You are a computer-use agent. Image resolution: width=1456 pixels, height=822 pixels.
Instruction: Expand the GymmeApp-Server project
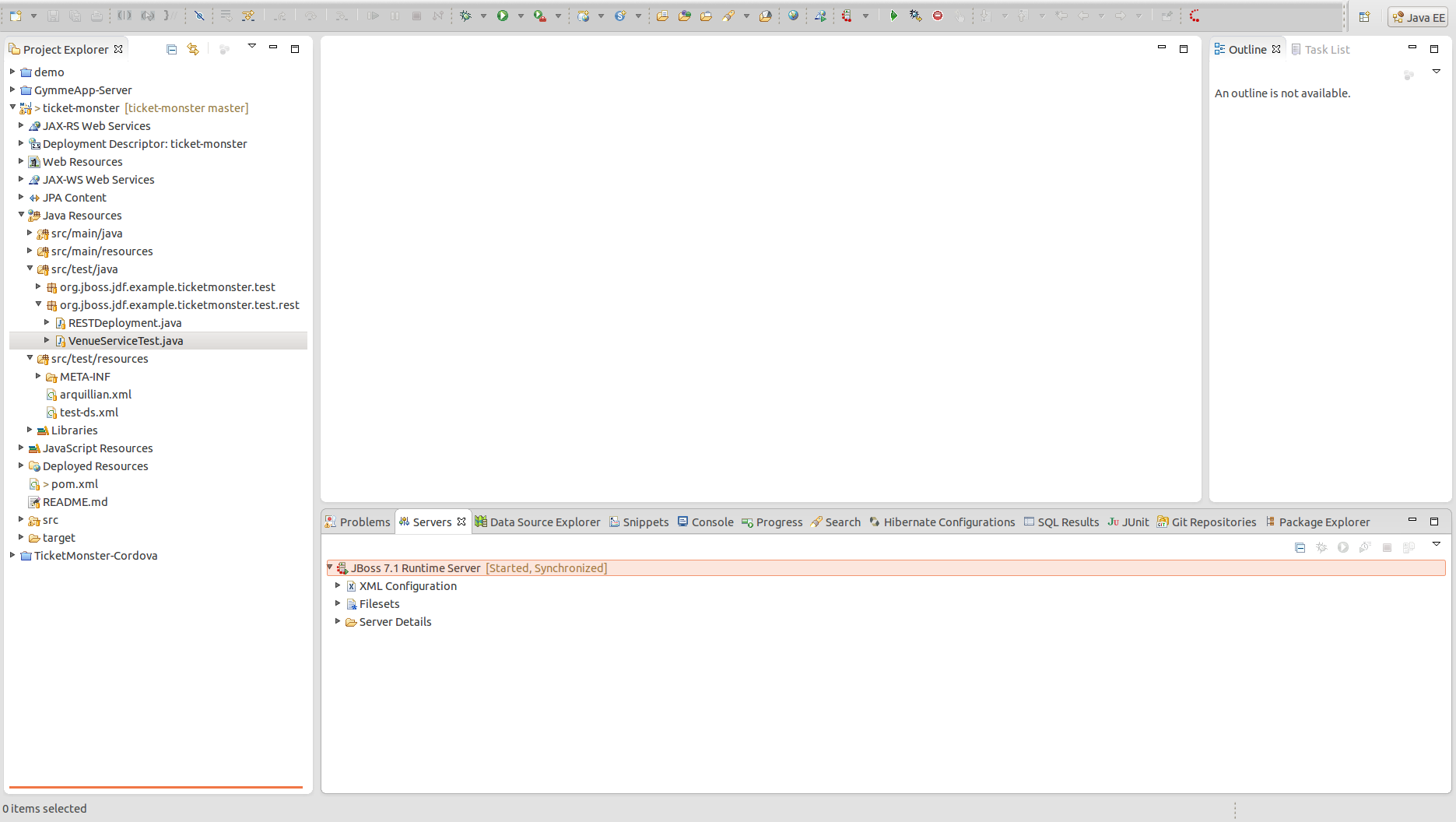click(12, 90)
